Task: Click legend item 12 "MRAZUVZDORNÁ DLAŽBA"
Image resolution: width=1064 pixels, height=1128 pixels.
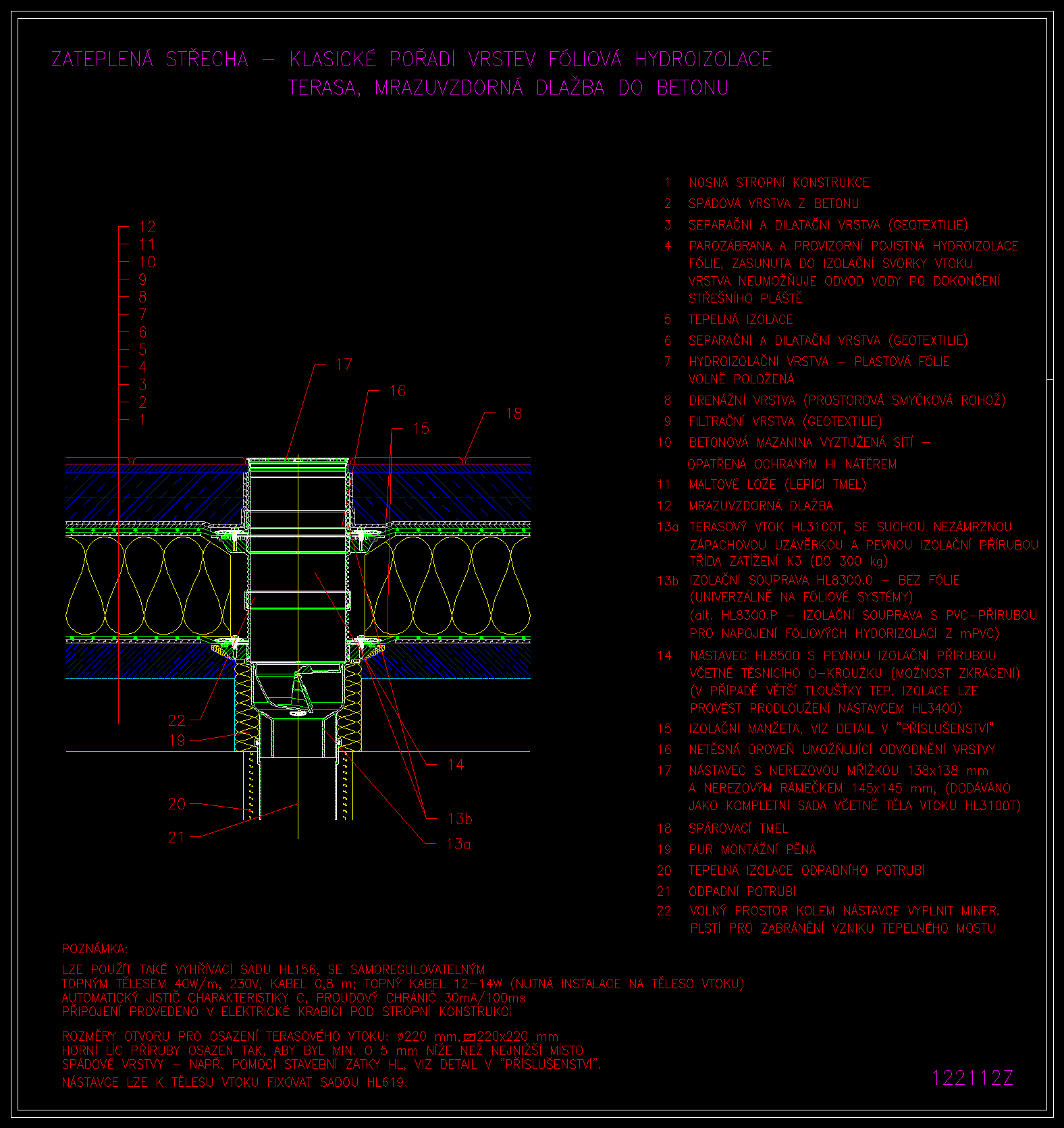Action: tap(760, 506)
